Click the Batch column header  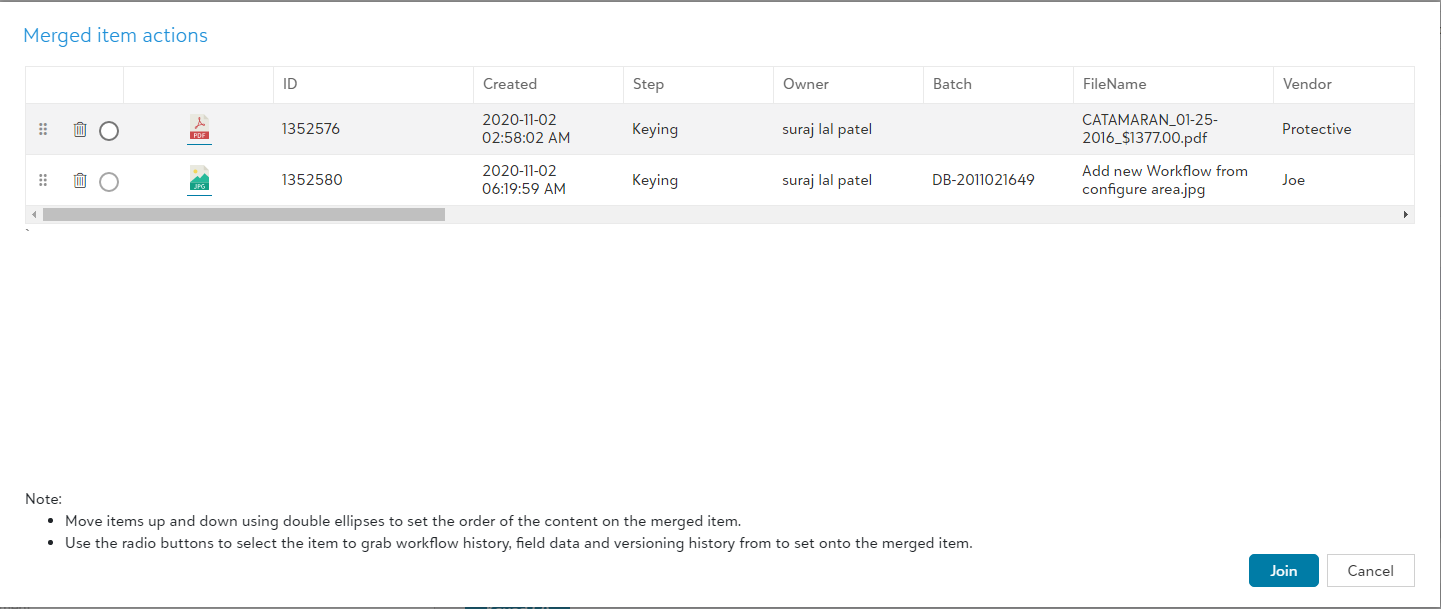[x=952, y=84]
